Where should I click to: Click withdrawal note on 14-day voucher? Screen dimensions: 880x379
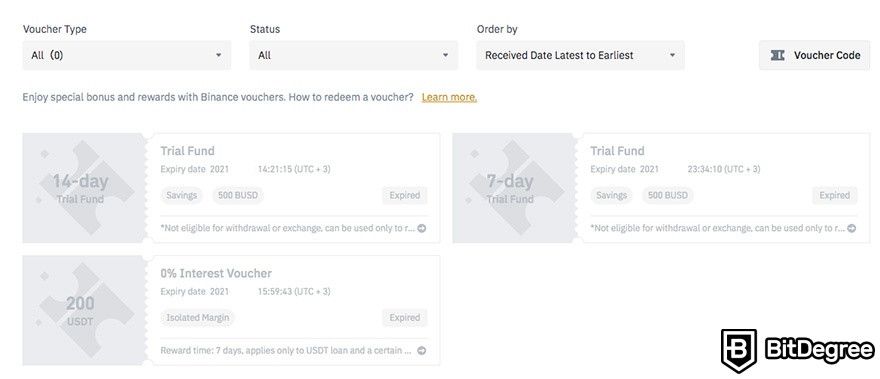(x=287, y=228)
